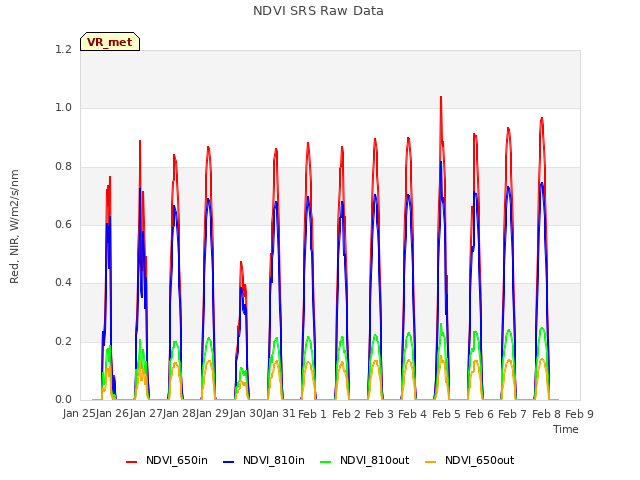Click the Feb 9 x-axis tick label
This screenshot has width=640, height=480.
(579, 414)
